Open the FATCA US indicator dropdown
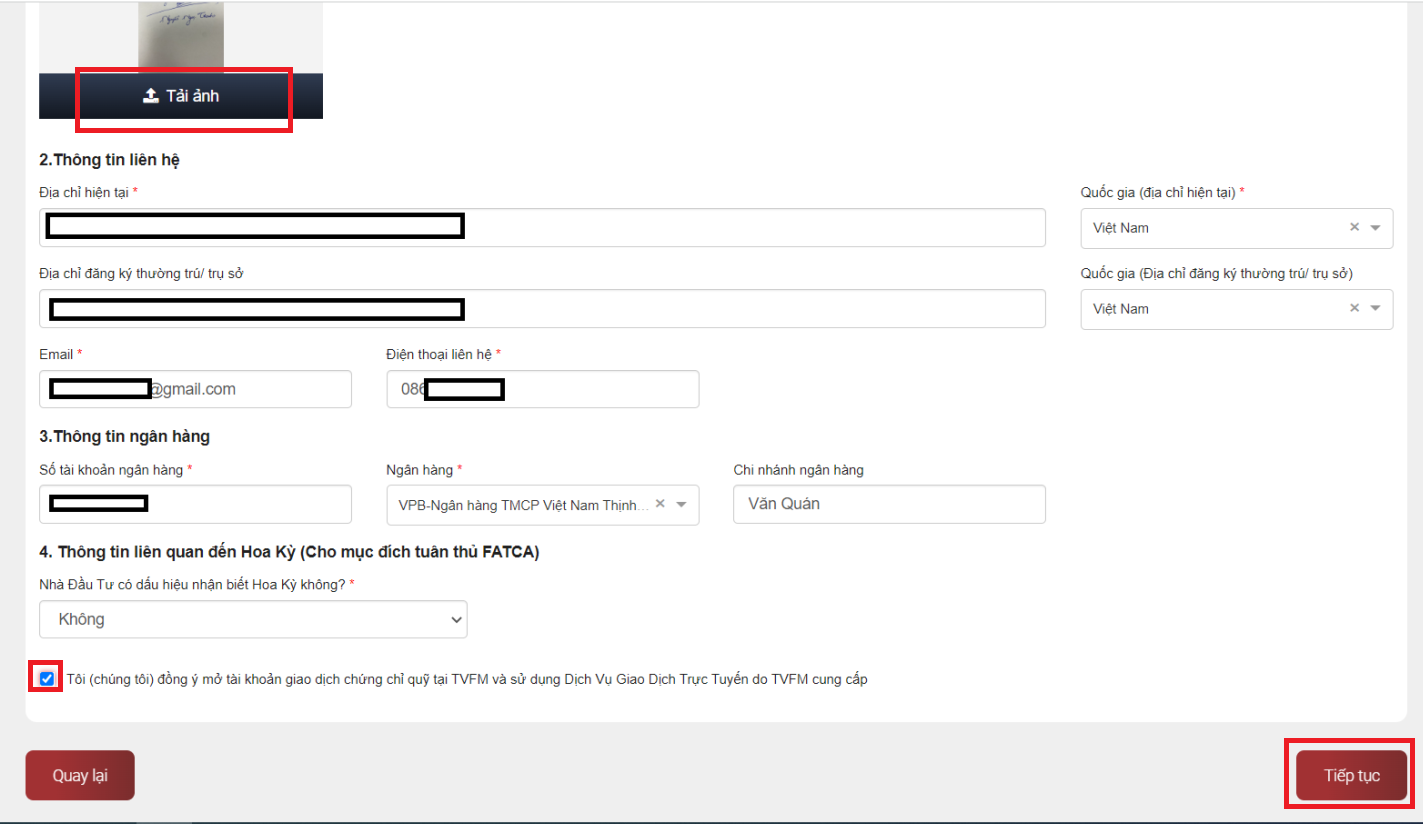1423x824 pixels. (253, 619)
